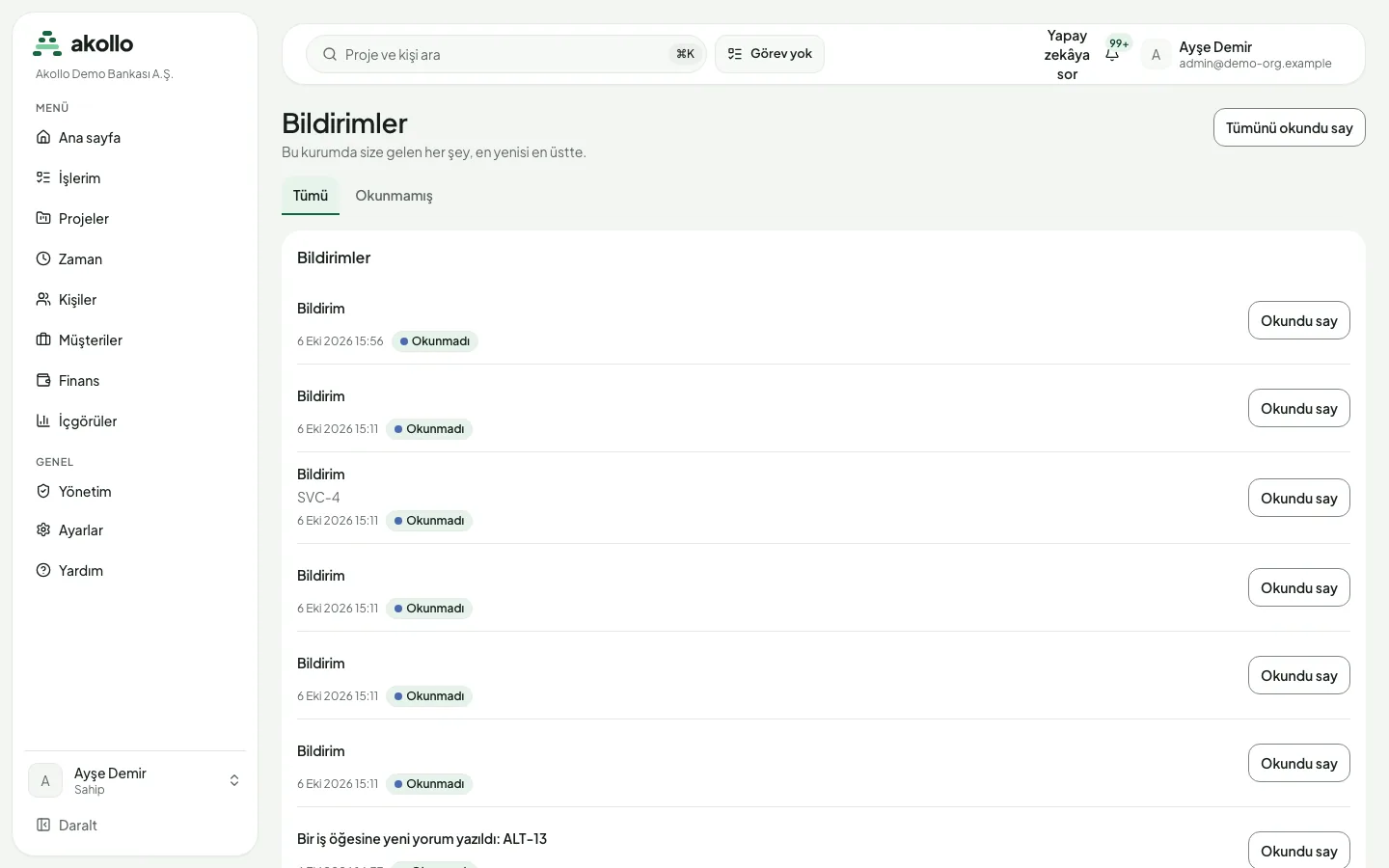This screenshot has width=1389, height=868.
Task: Switch to the Okunmamış tab
Action: [x=394, y=195]
